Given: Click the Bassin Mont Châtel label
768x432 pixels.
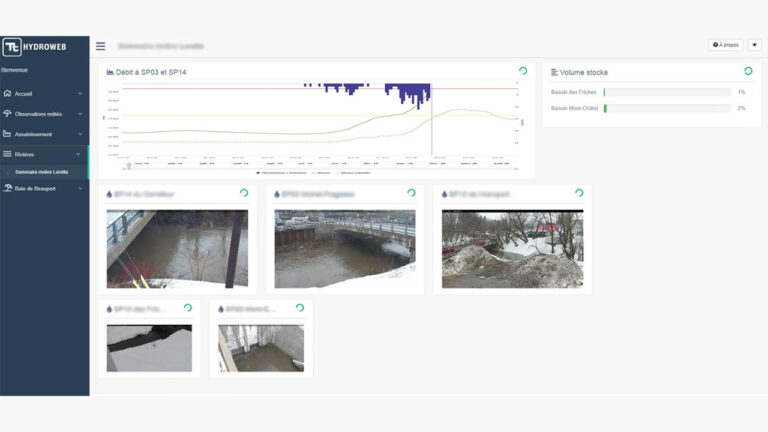Looking at the screenshot, I should (575, 108).
